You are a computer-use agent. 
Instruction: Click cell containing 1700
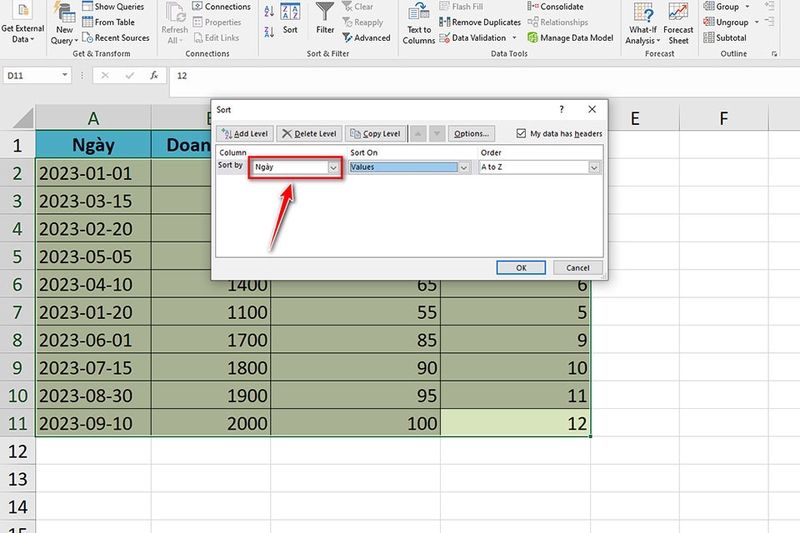pyautogui.click(x=211, y=340)
